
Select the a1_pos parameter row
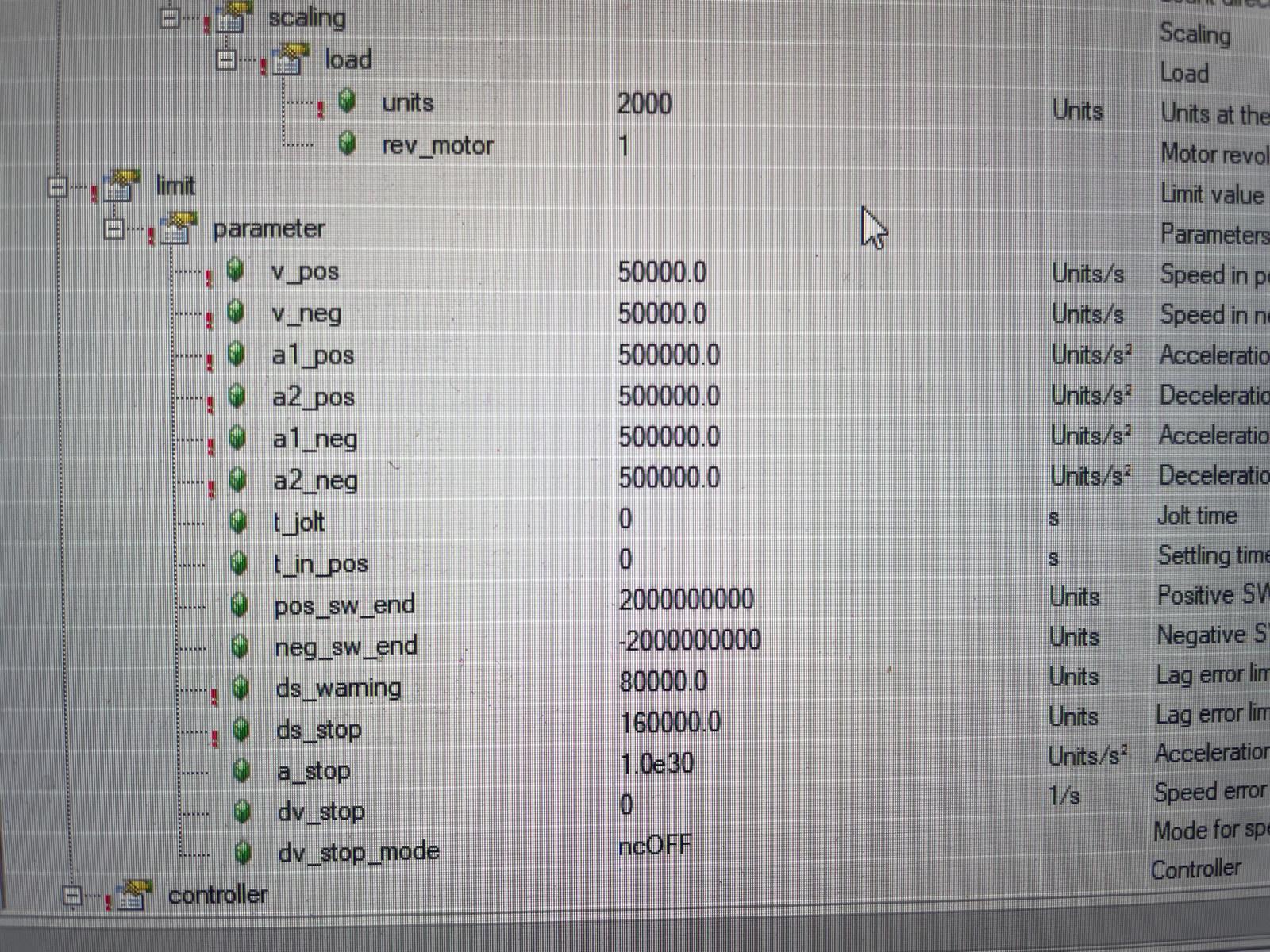pos(635,355)
